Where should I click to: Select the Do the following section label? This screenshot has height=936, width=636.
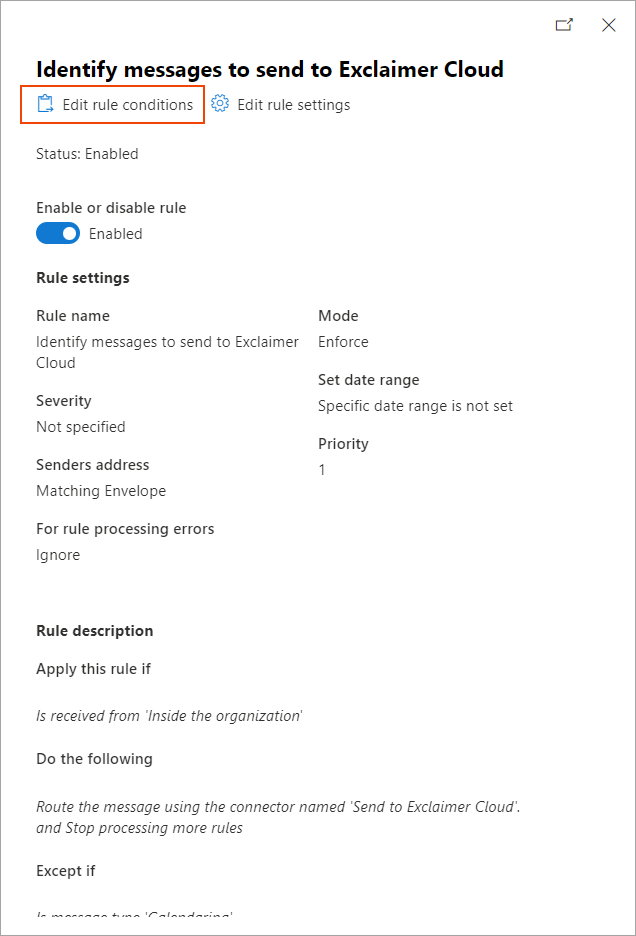(94, 758)
